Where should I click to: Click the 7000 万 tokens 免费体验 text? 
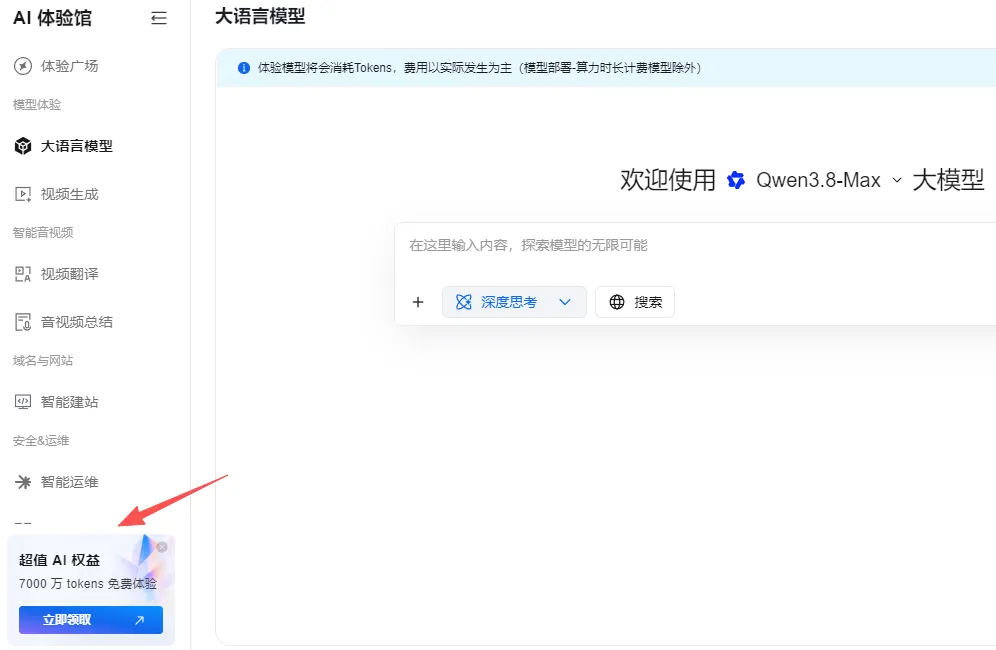88,584
